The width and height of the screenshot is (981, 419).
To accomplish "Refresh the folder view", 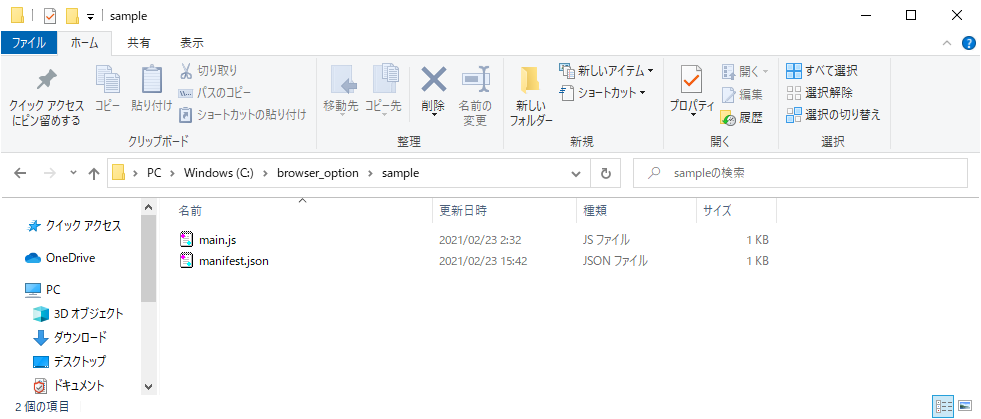I will point(605,174).
